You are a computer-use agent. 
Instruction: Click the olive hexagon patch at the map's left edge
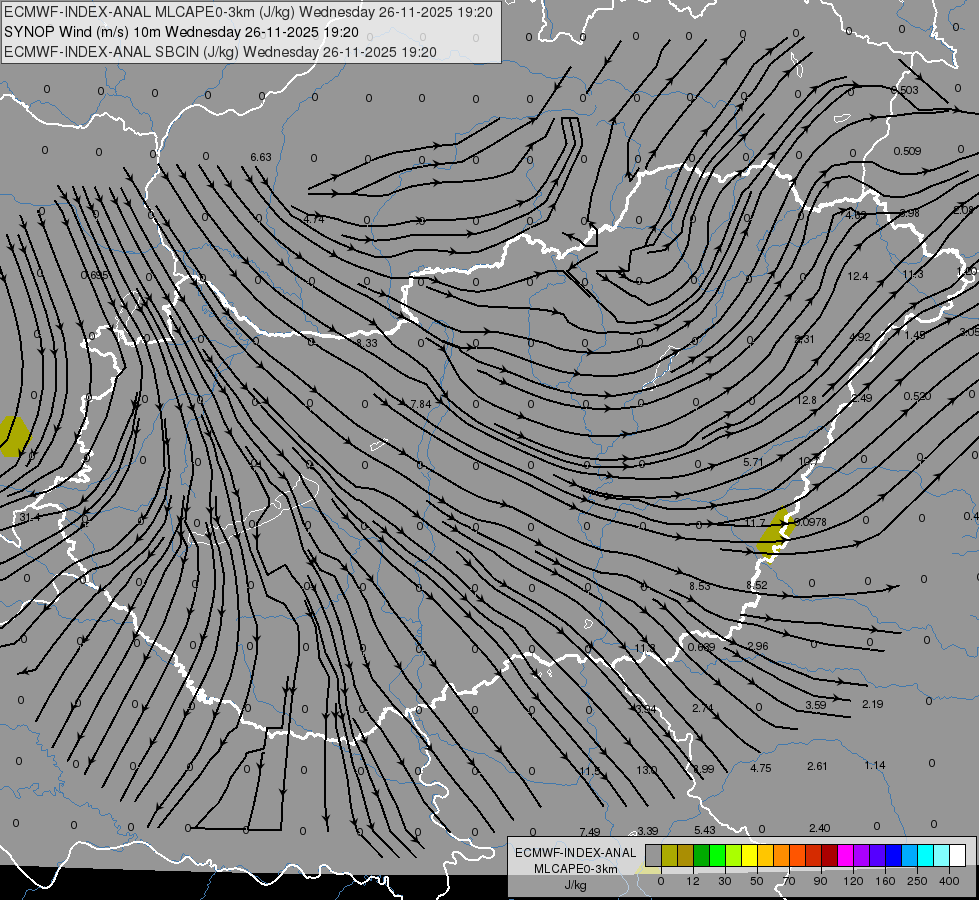pyautogui.click(x=13, y=436)
